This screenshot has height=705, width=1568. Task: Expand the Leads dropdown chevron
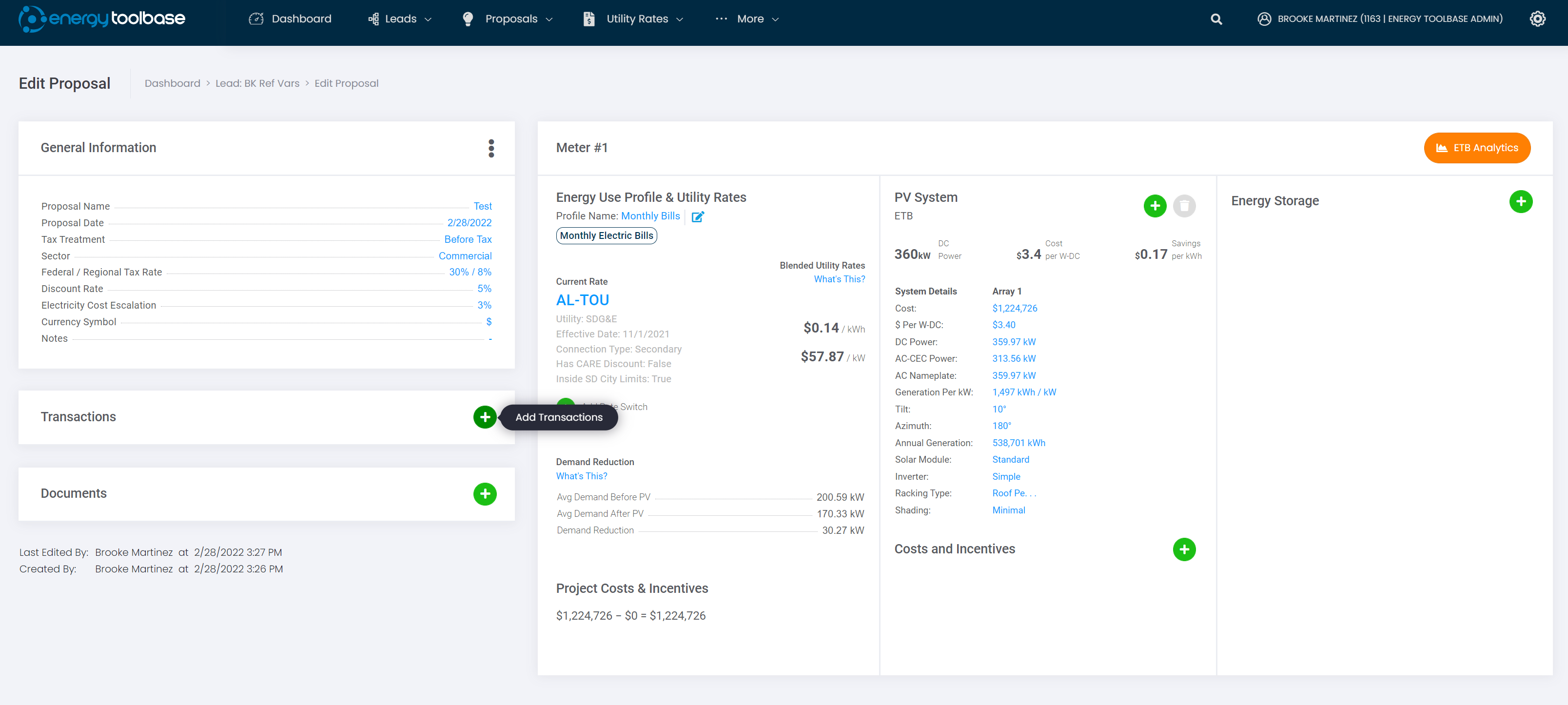click(x=428, y=20)
